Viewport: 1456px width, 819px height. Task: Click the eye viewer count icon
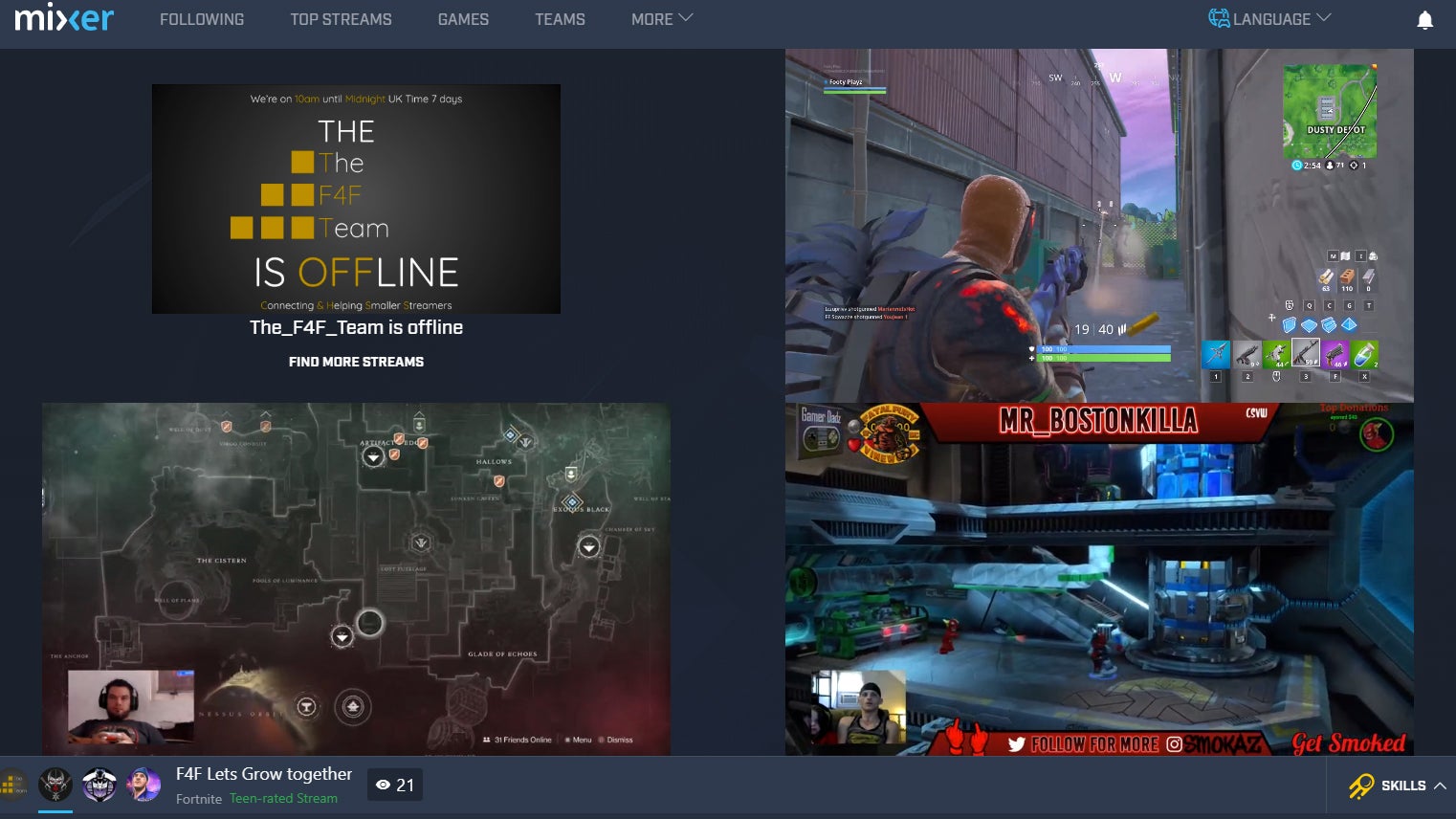pos(383,786)
